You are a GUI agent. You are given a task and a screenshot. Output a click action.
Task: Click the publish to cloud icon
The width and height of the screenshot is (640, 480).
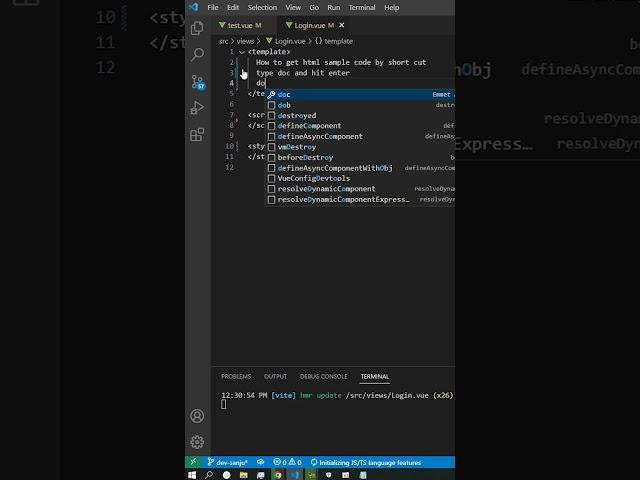click(260, 462)
